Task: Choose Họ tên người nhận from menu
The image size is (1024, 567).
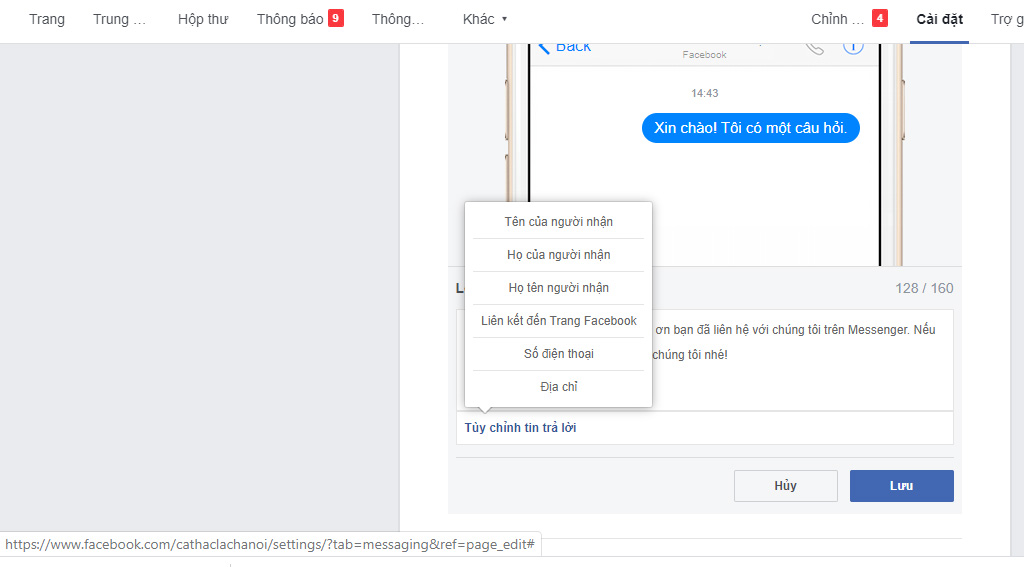Action: (x=558, y=288)
